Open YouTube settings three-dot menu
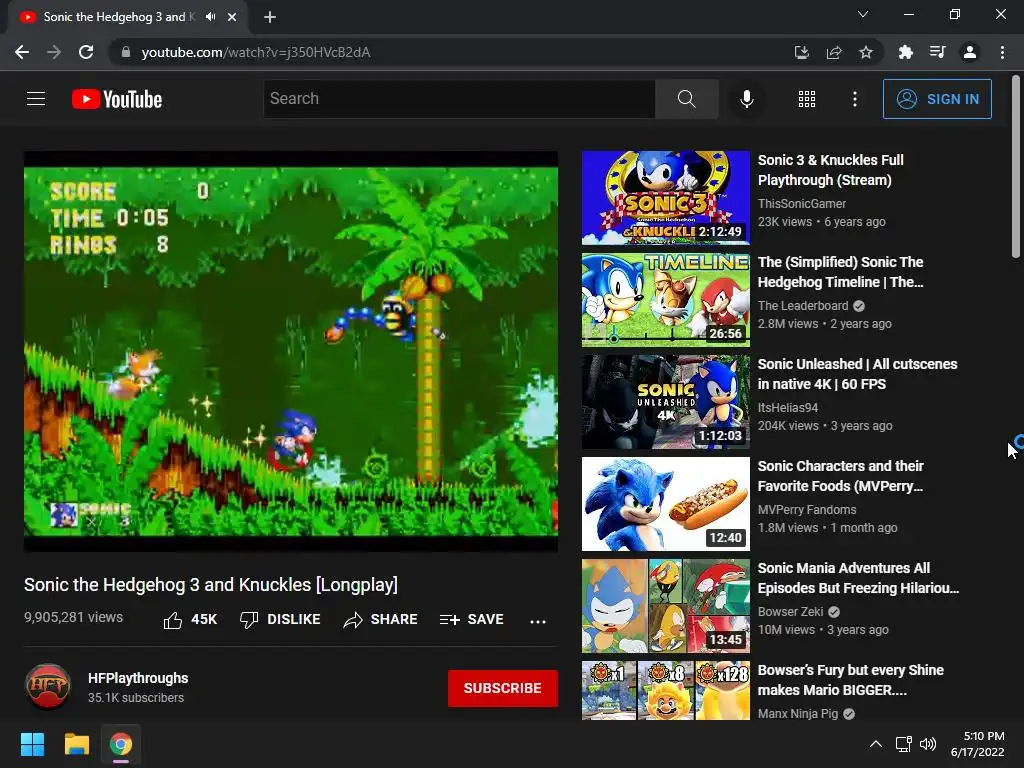Image resolution: width=1024 pixels, height=768 pixels. 855,99
